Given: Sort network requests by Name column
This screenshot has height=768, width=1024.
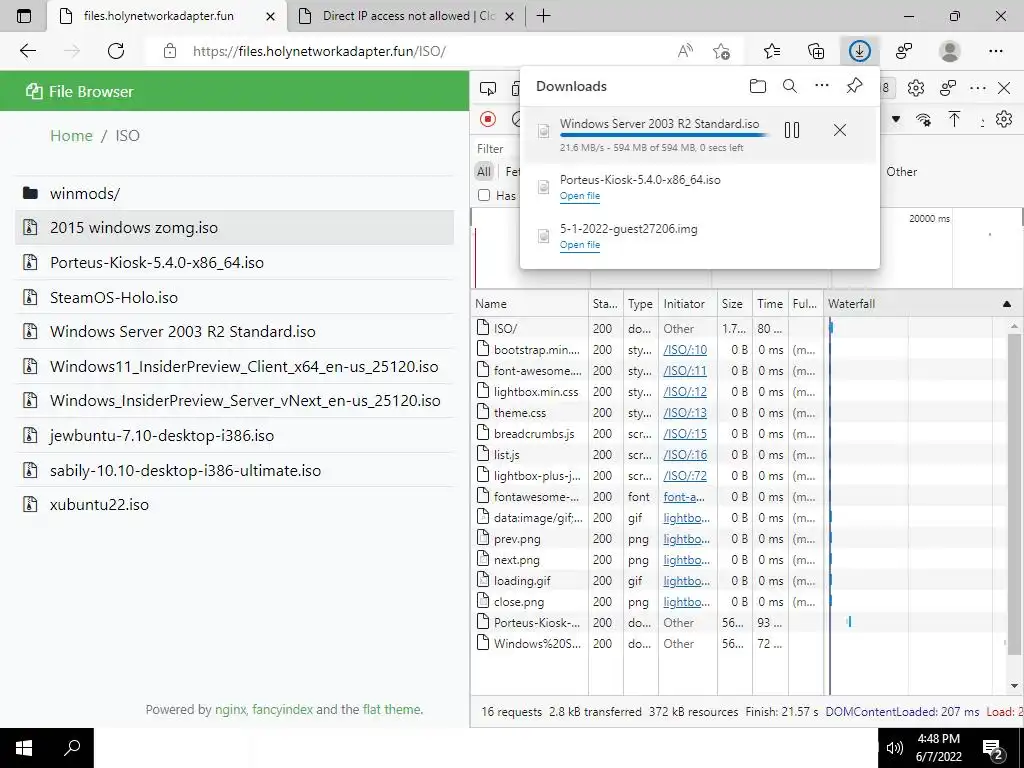Looking at the screenshot, I should pyautogui.click(x=530, y=304).
